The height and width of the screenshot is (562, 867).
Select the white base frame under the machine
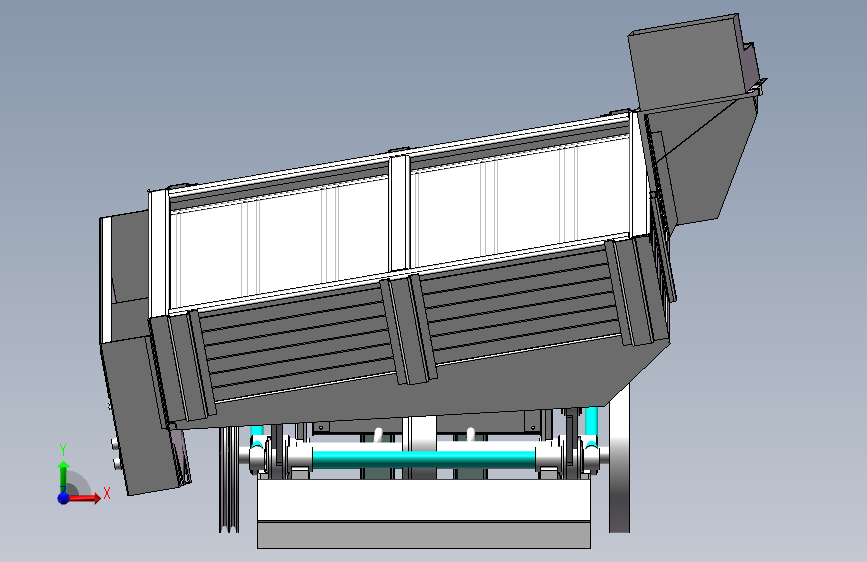coord(424,500)
